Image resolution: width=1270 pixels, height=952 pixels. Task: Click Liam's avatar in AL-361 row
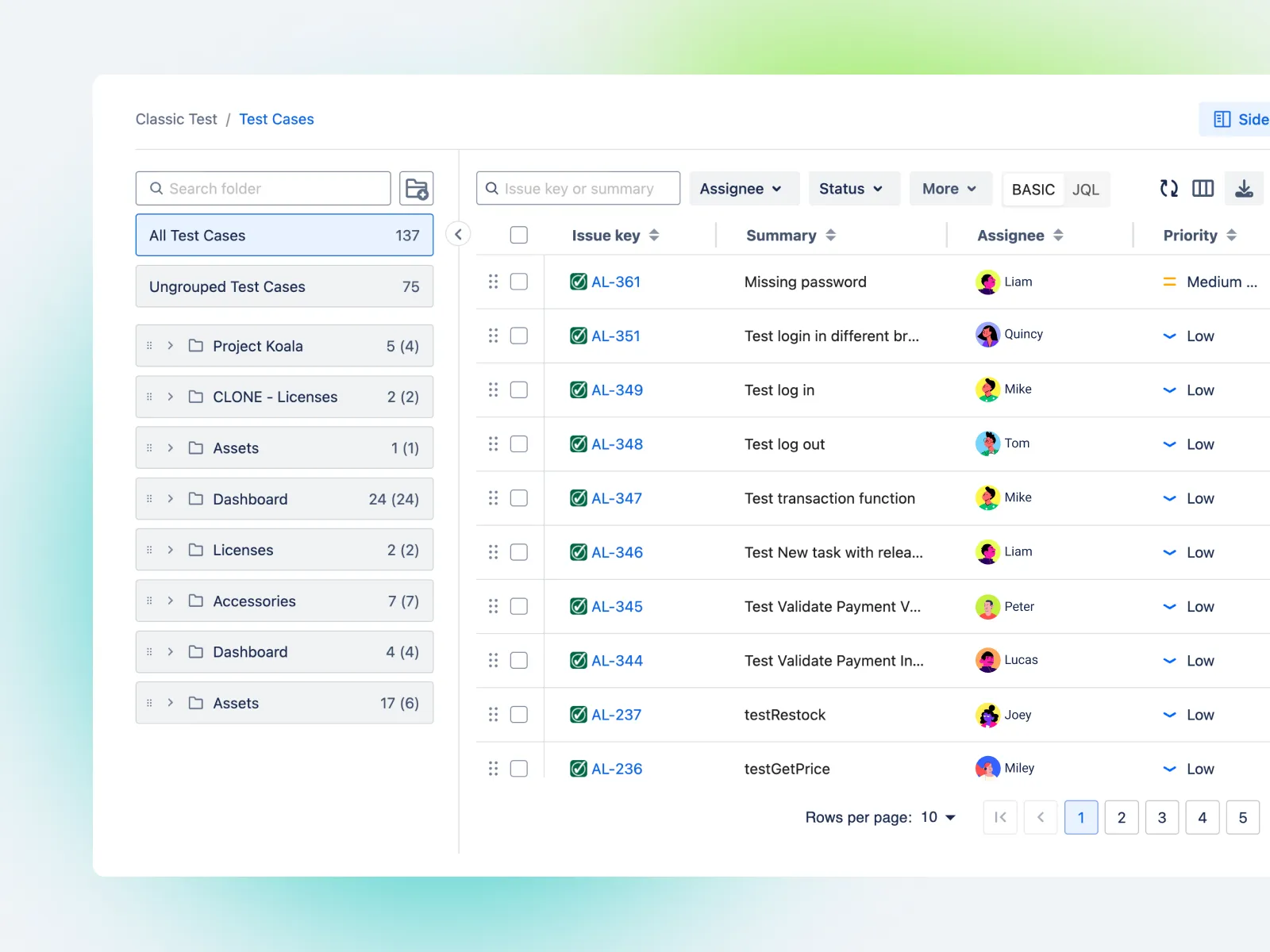tap(987, 282)
